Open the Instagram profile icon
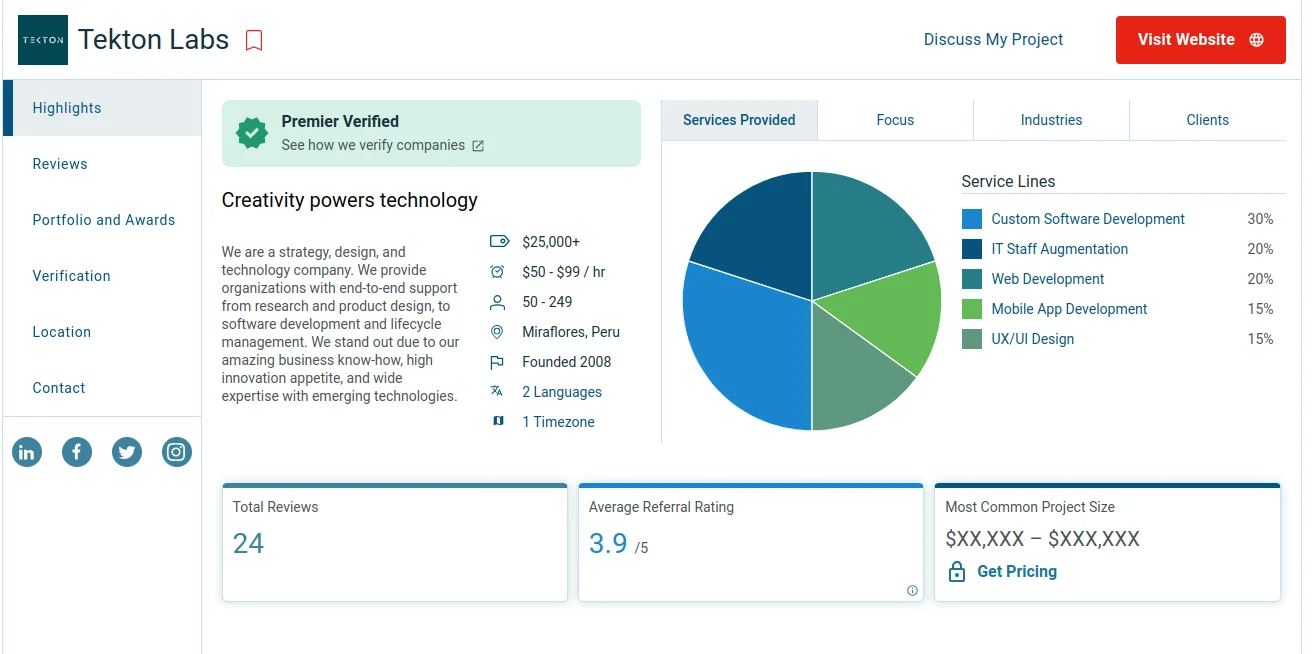The width and height of the screenshot is (1316, 654). coord(177,452)
